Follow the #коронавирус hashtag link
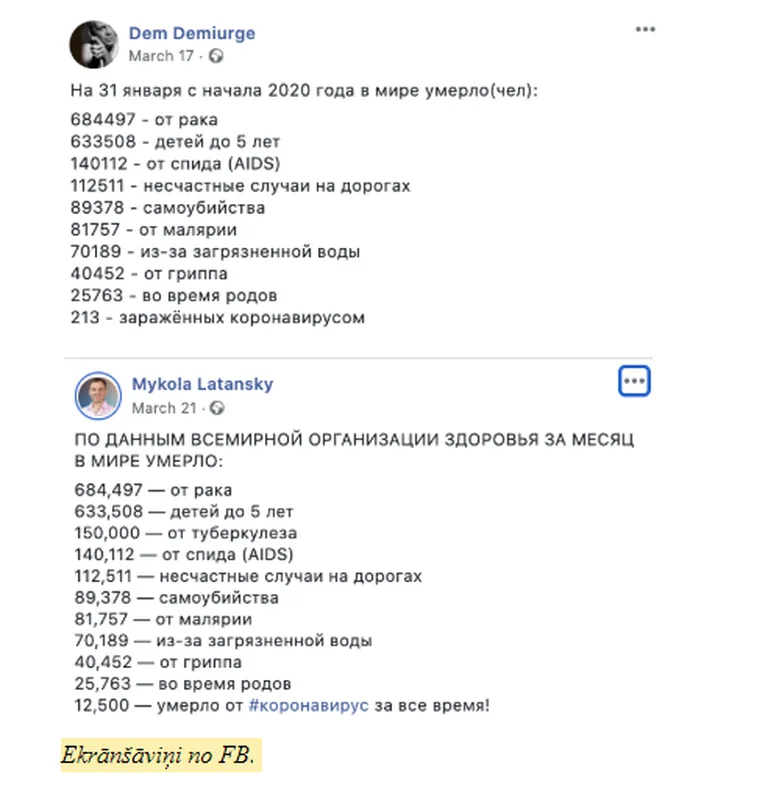This screenshot has width=768, height=791. pyautogui.click(x=309, y=705)
